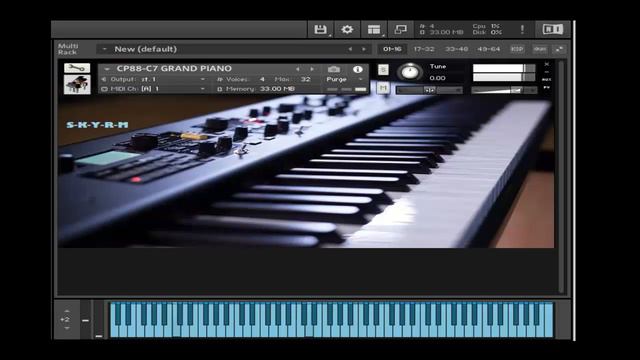Select the 33-48 rack page tab
The height and width of the screenshot is (360, 640).
pos(456,49)
